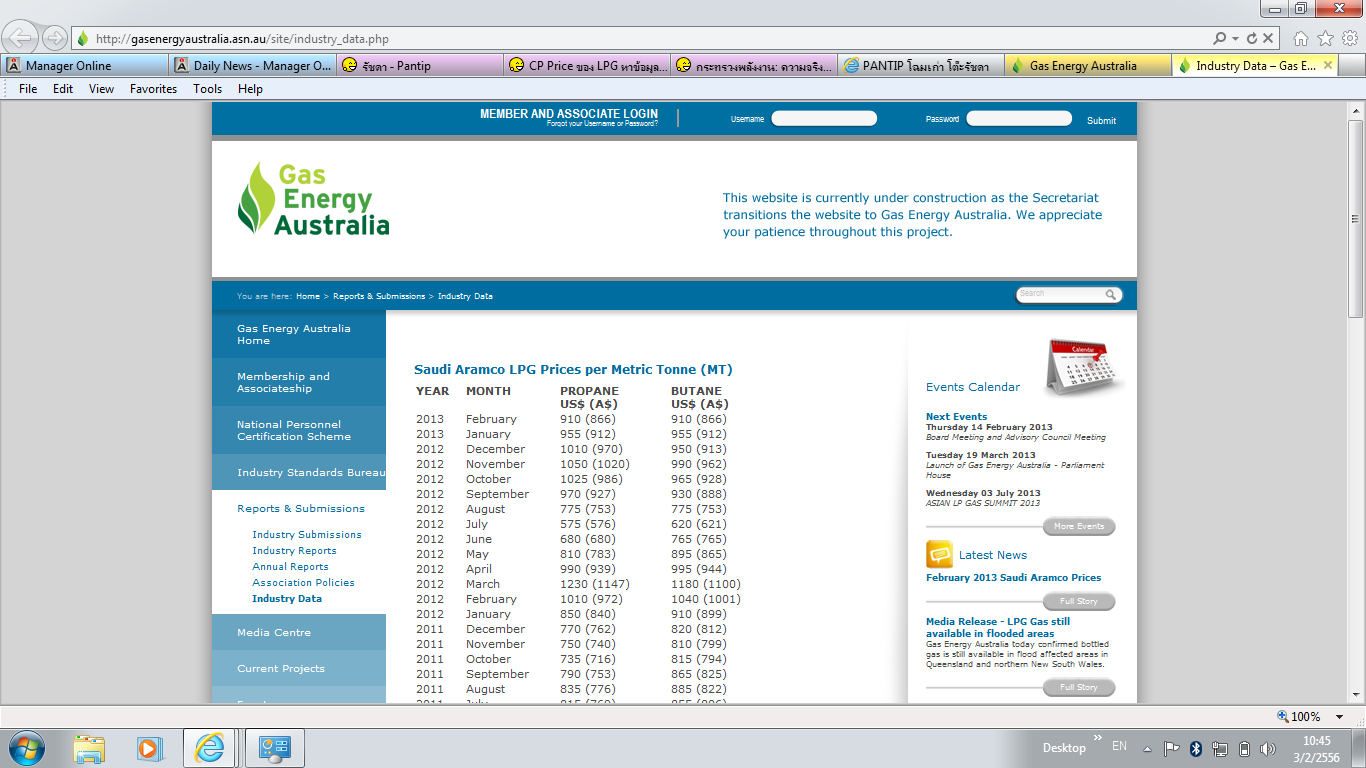Launch Windows Explorer from the taskbar
Viewport: 1366px width, 768px height.
coord(89,748)
